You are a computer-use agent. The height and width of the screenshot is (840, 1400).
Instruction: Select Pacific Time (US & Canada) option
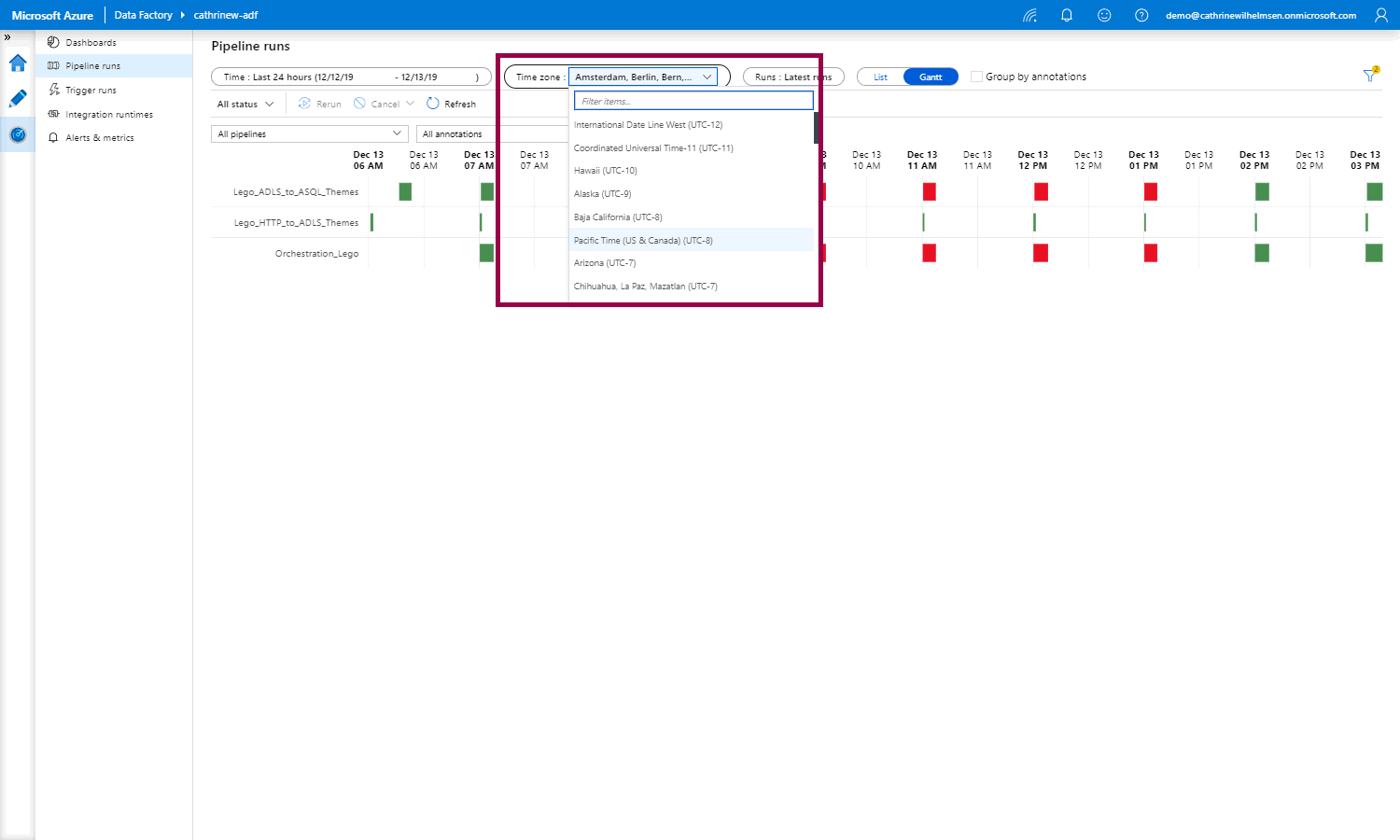point(643,240)
